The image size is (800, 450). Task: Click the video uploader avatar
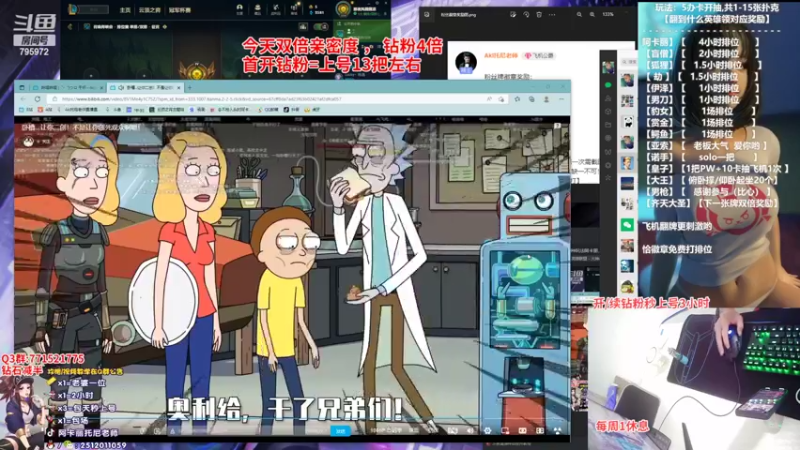coord(29,141)
